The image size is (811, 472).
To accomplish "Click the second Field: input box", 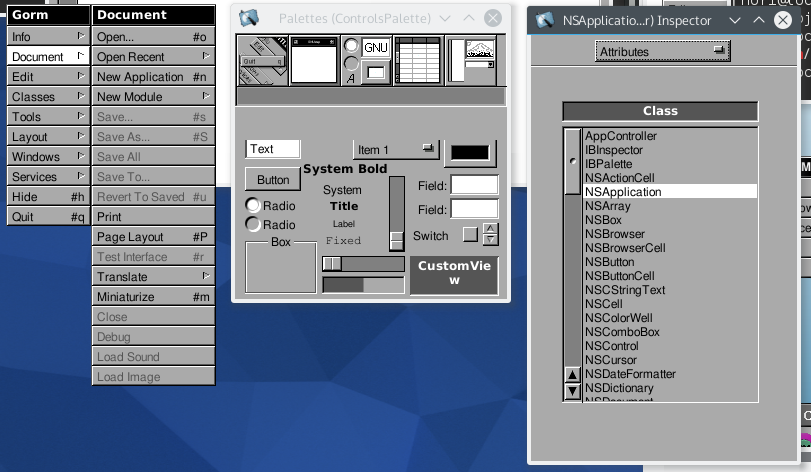I will (474, 209).
